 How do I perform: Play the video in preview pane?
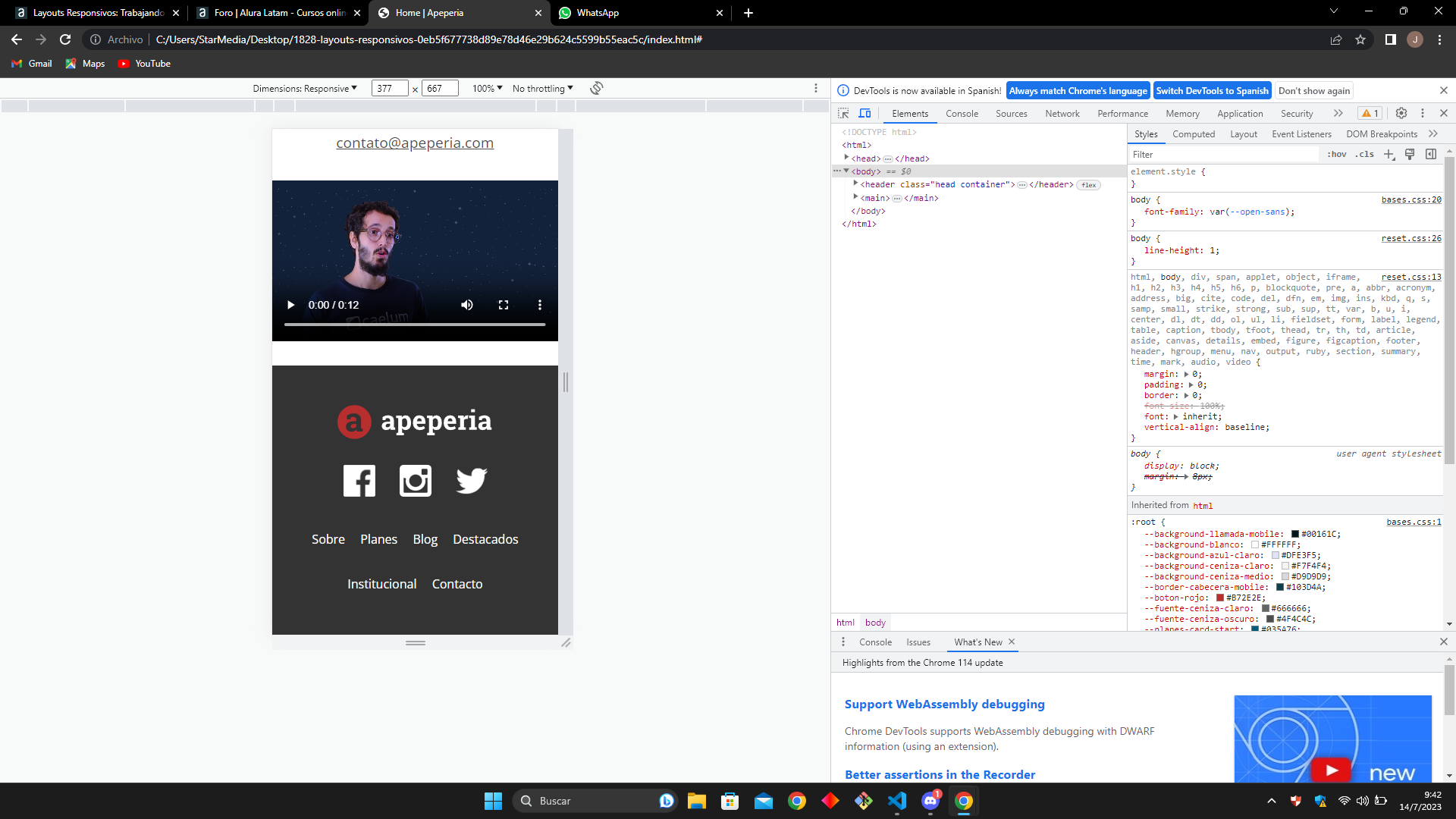point(290,305)
